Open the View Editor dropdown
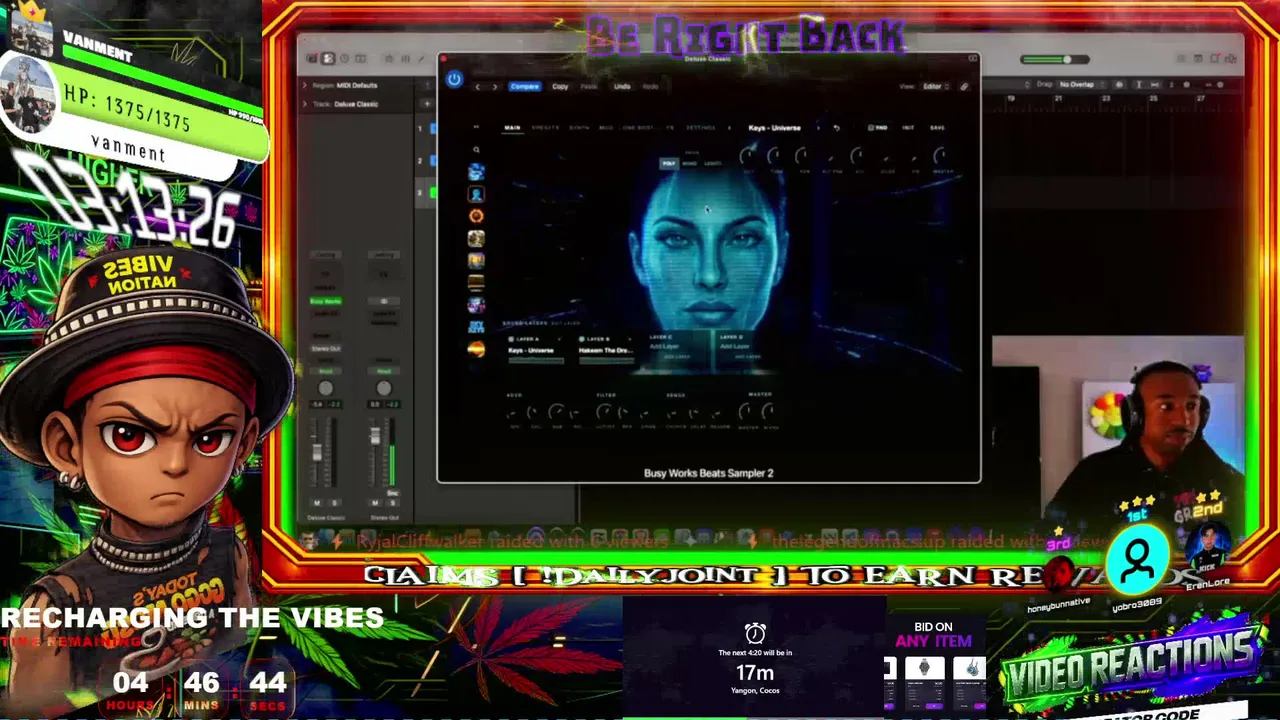 934,87
